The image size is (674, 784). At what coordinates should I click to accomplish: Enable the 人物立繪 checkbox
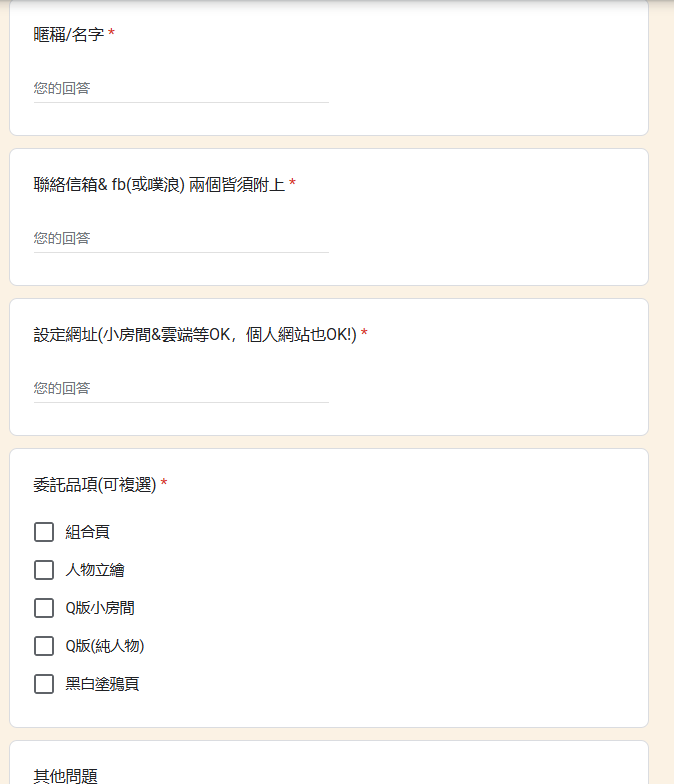pyautogui.click(x=44, y=570)
